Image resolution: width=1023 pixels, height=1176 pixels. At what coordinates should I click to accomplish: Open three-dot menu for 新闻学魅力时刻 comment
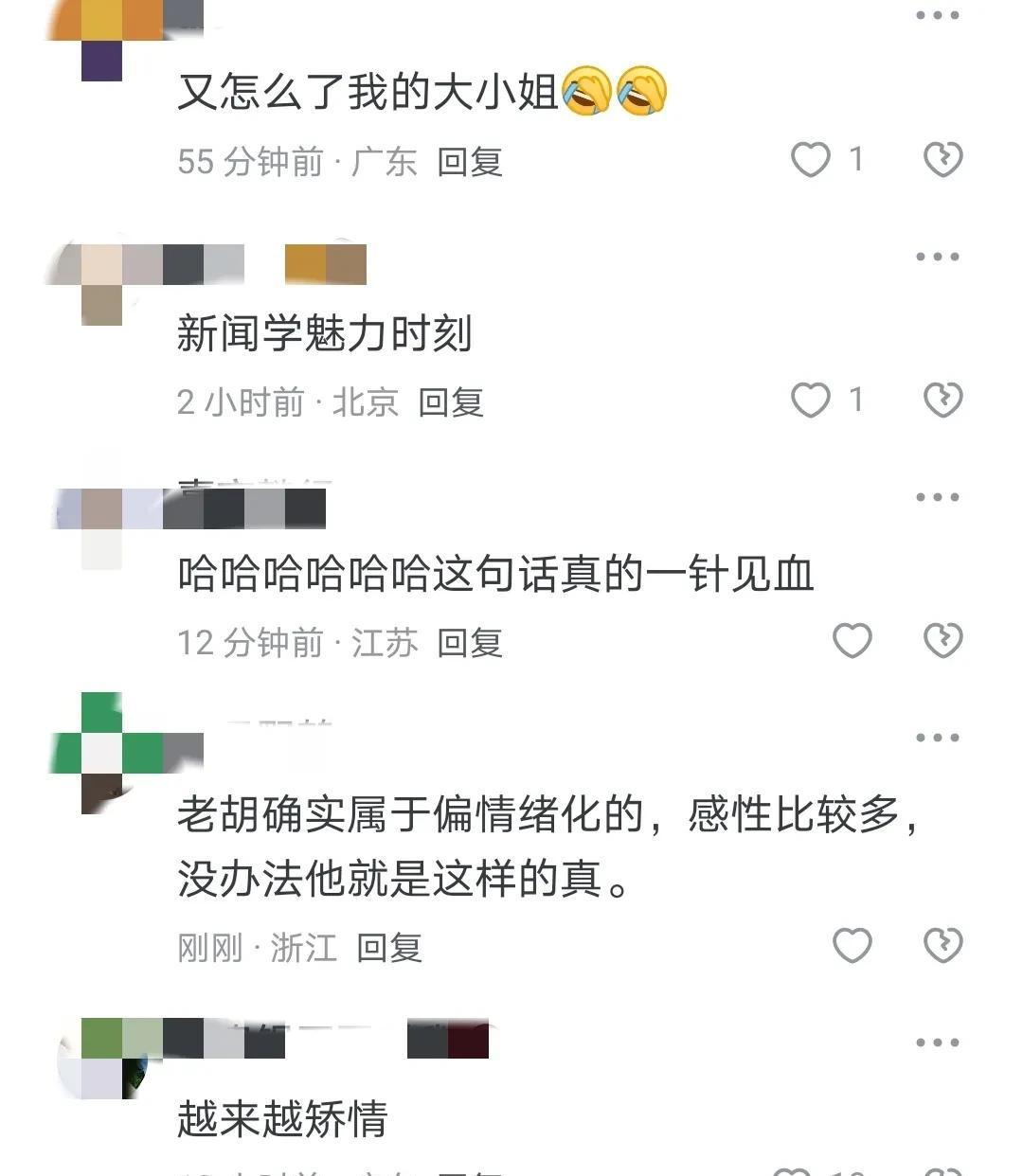(938, 257)
